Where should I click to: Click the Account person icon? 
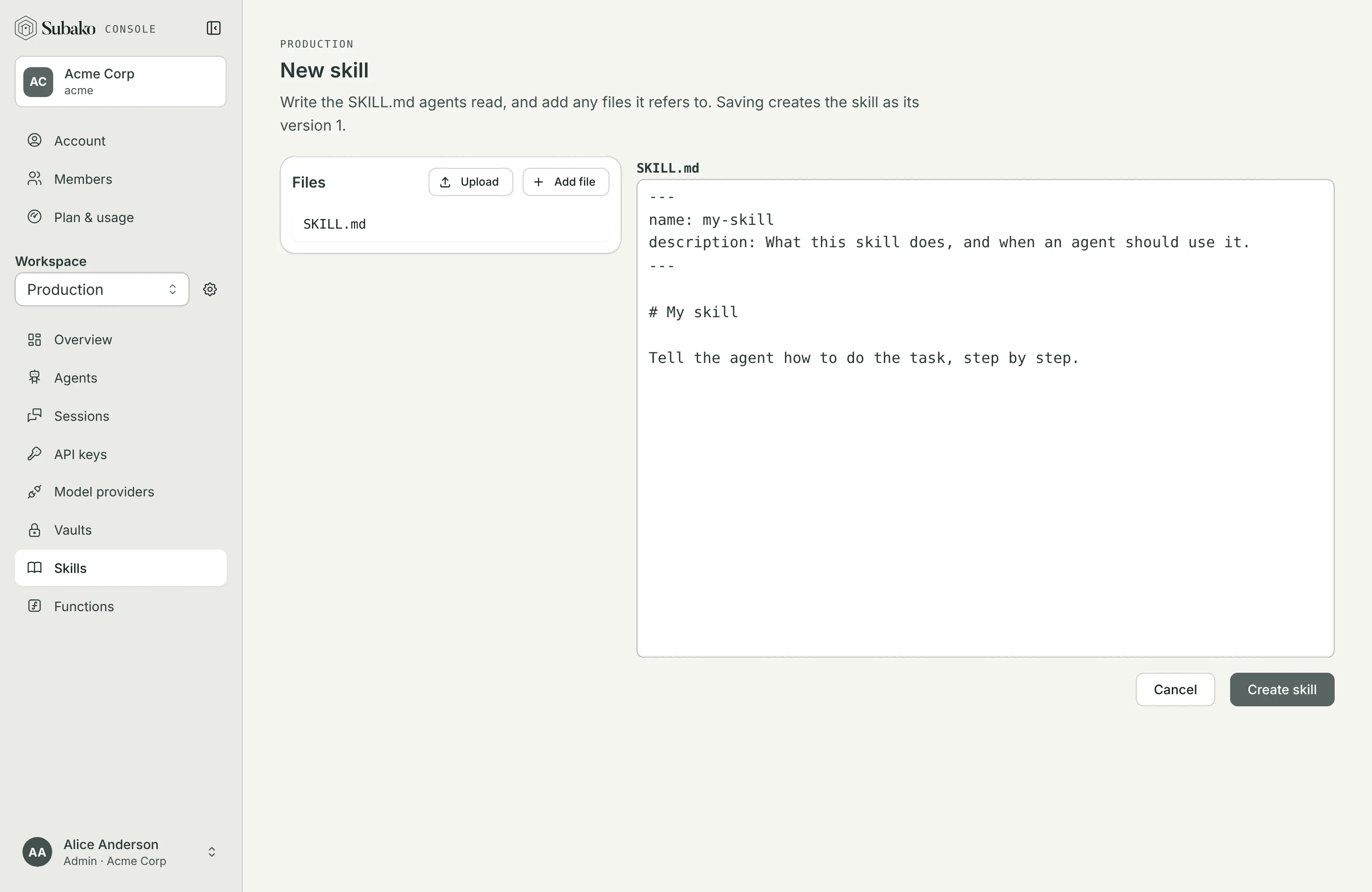35,140
